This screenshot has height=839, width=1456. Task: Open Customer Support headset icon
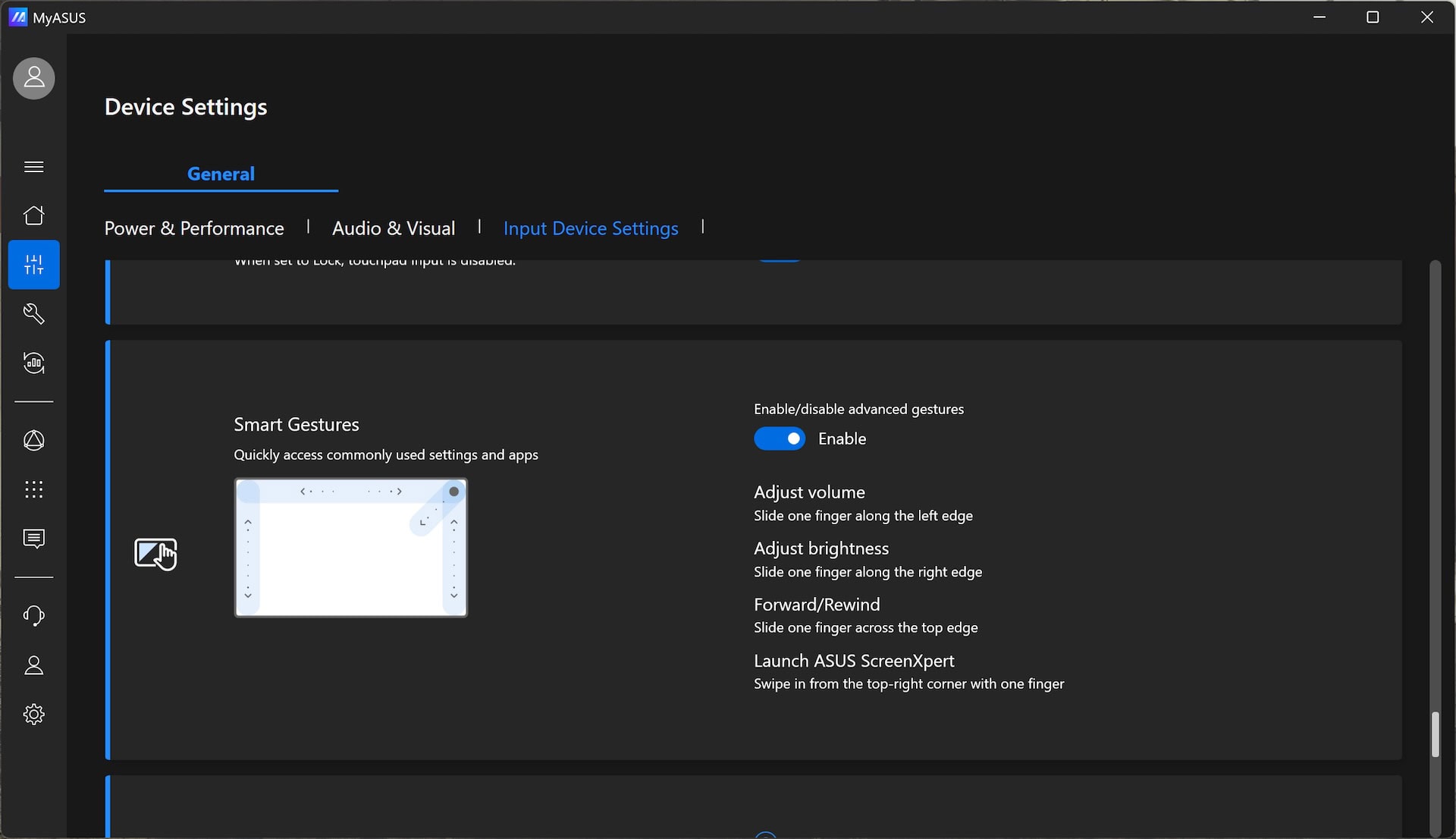click(34, 616)
